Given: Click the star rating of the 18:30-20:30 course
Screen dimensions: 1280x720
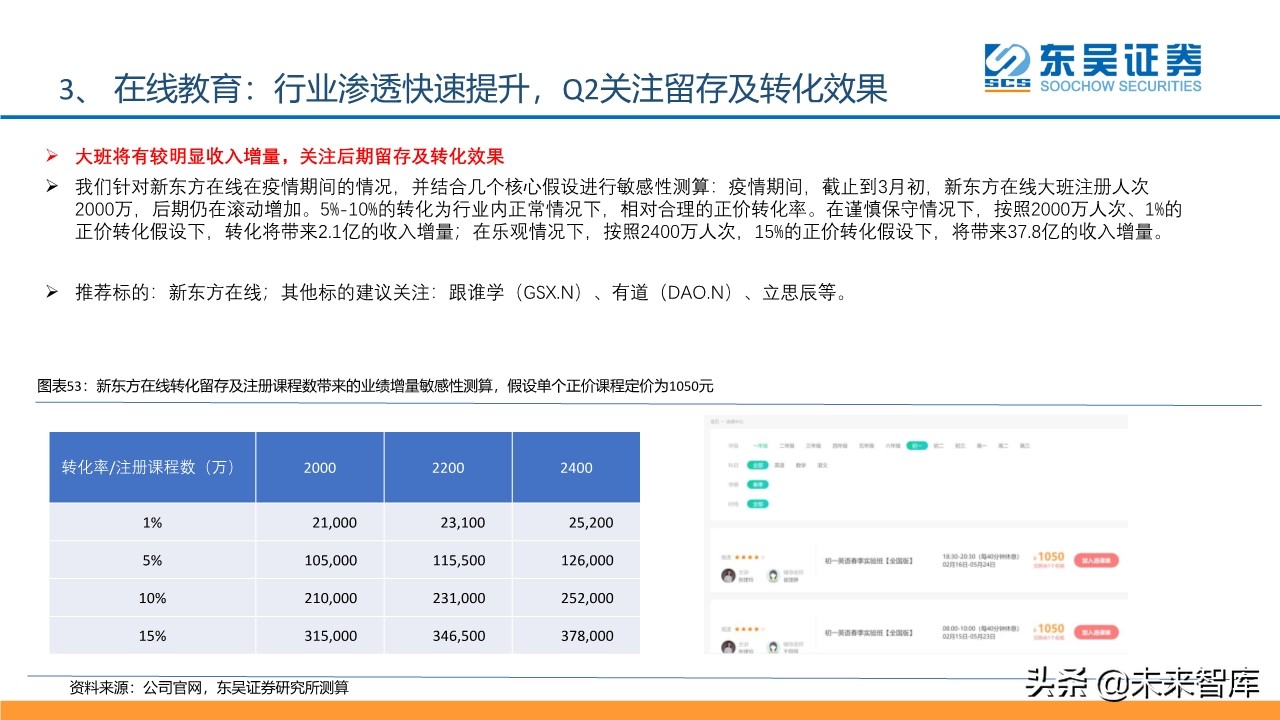Looking at the screenshot, I should pos(748,557).
